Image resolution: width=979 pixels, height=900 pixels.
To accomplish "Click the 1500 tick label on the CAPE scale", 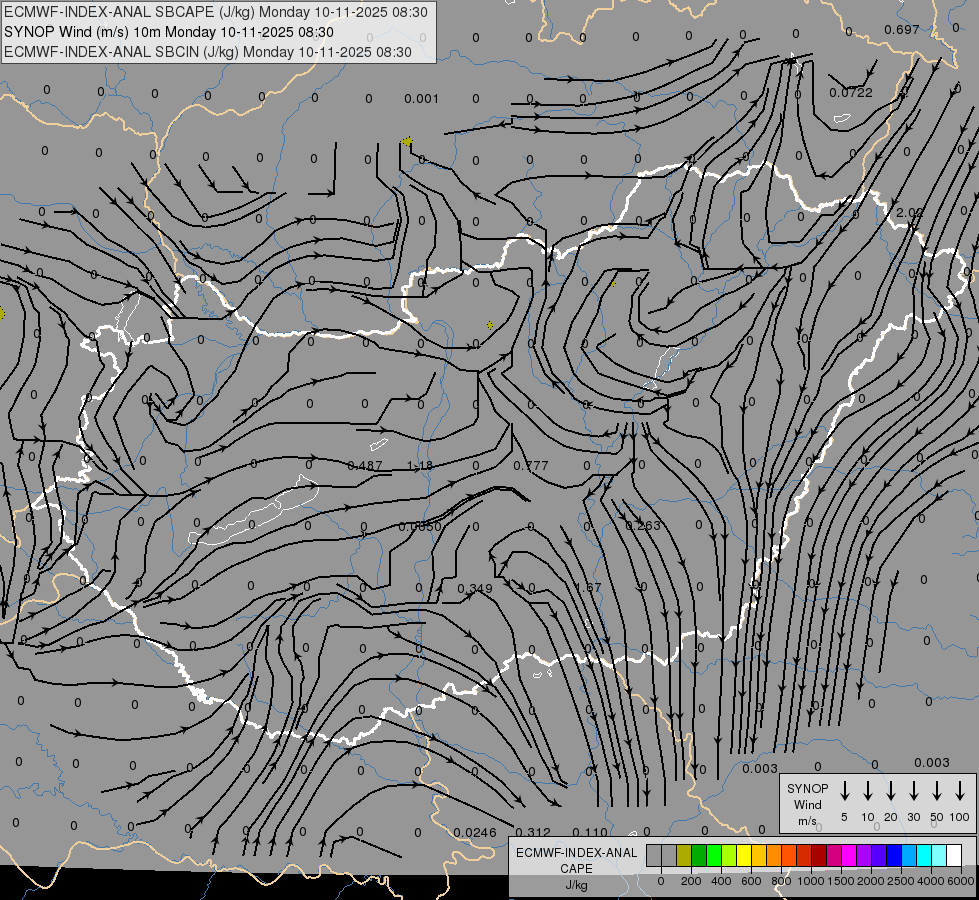I will coord(840,881).
